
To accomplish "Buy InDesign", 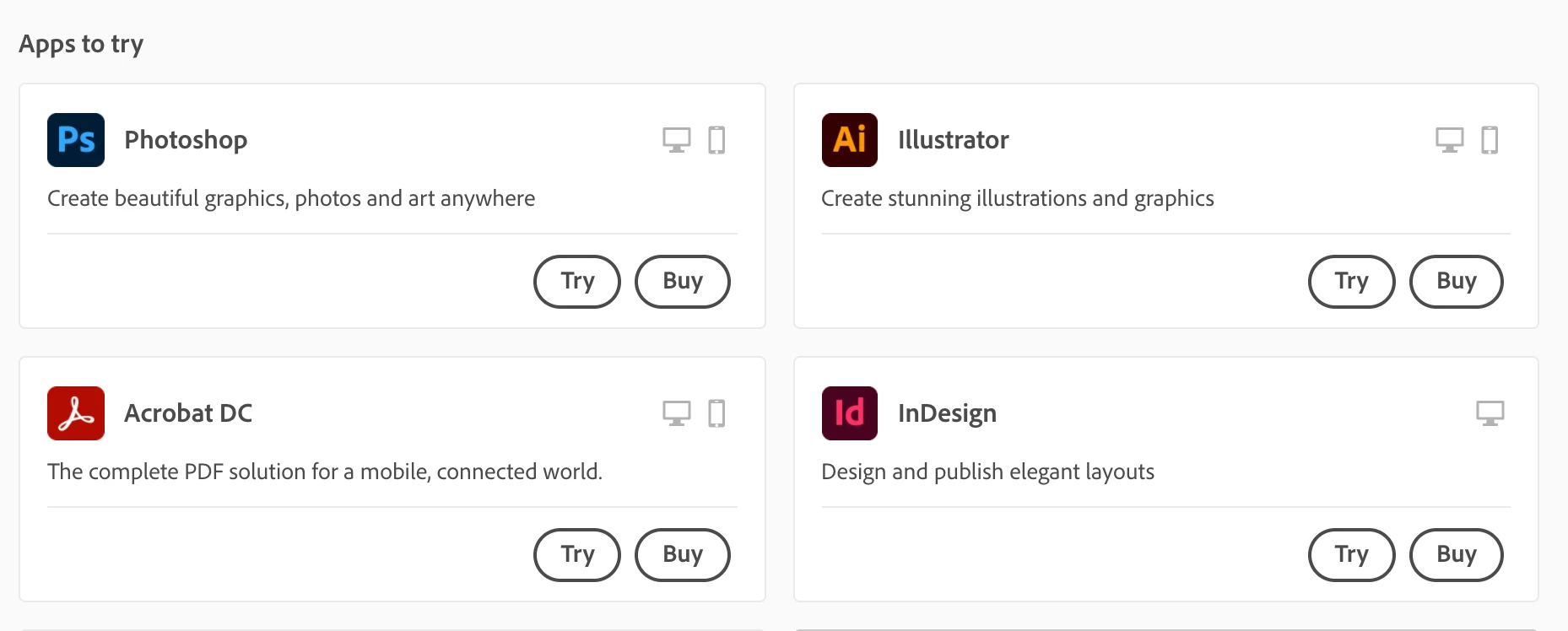I will click(1457, 555).
